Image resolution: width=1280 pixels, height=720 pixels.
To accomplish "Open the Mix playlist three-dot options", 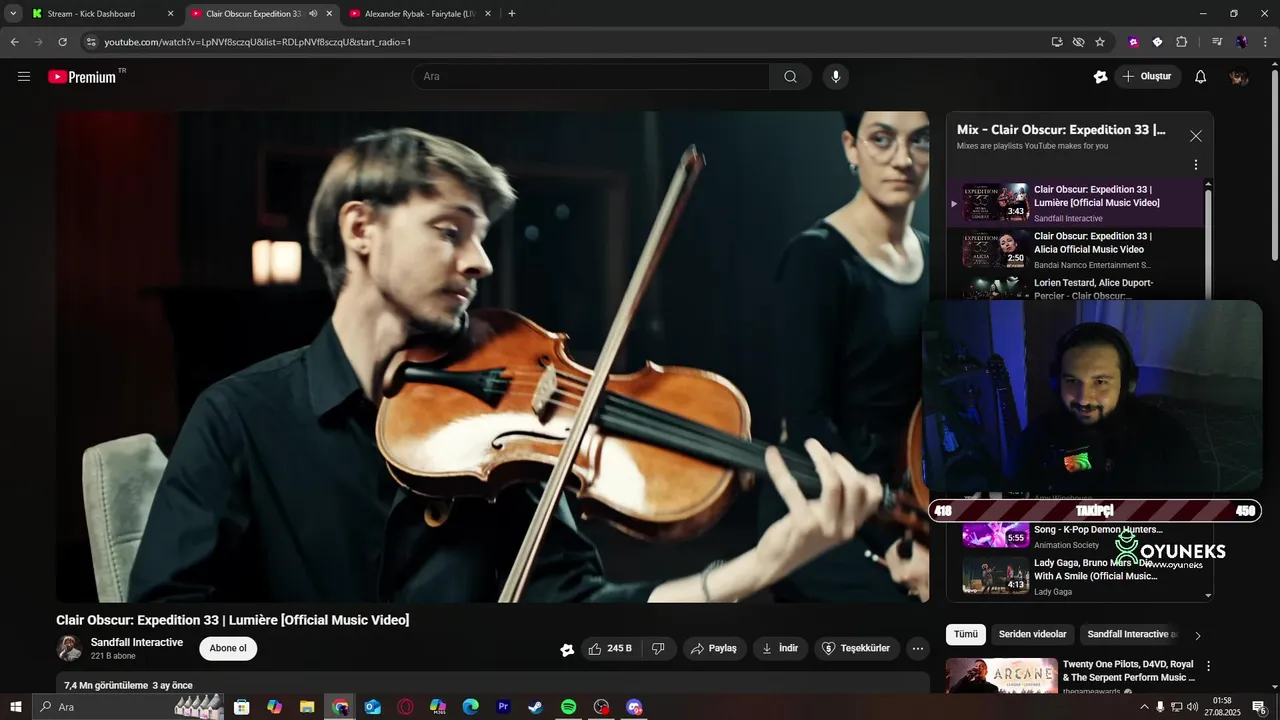I will pyautogui.click(x=1195, y=165).
